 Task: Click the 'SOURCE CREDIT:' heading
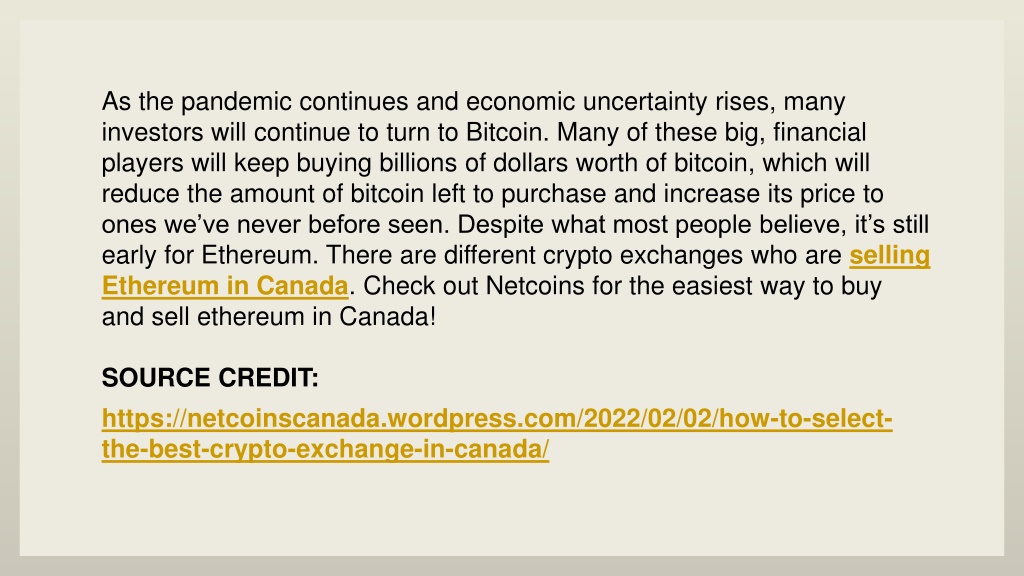[210, 378]
